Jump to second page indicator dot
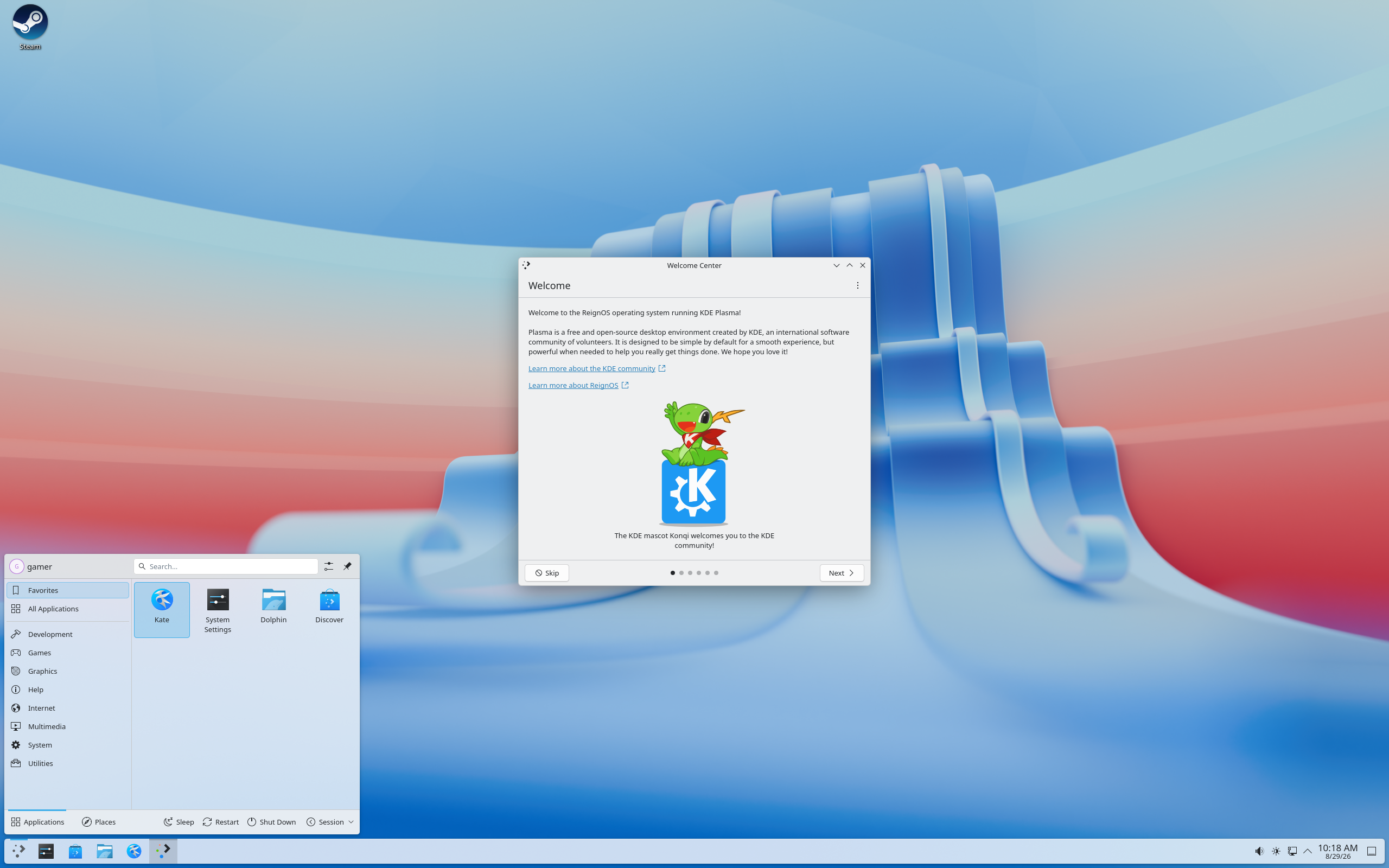 [x=681, y=573]
